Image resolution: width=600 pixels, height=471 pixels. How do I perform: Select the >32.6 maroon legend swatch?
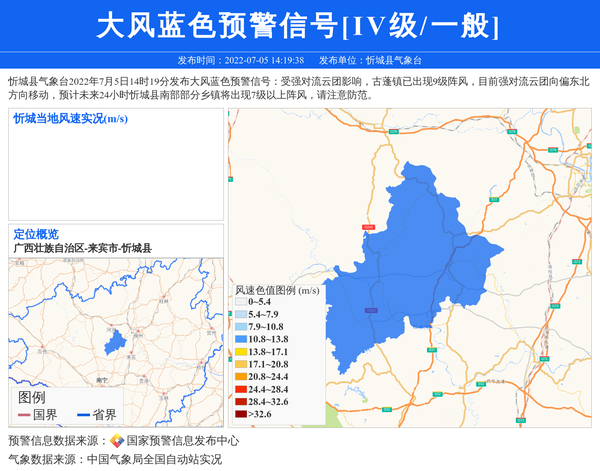(240, 414)
